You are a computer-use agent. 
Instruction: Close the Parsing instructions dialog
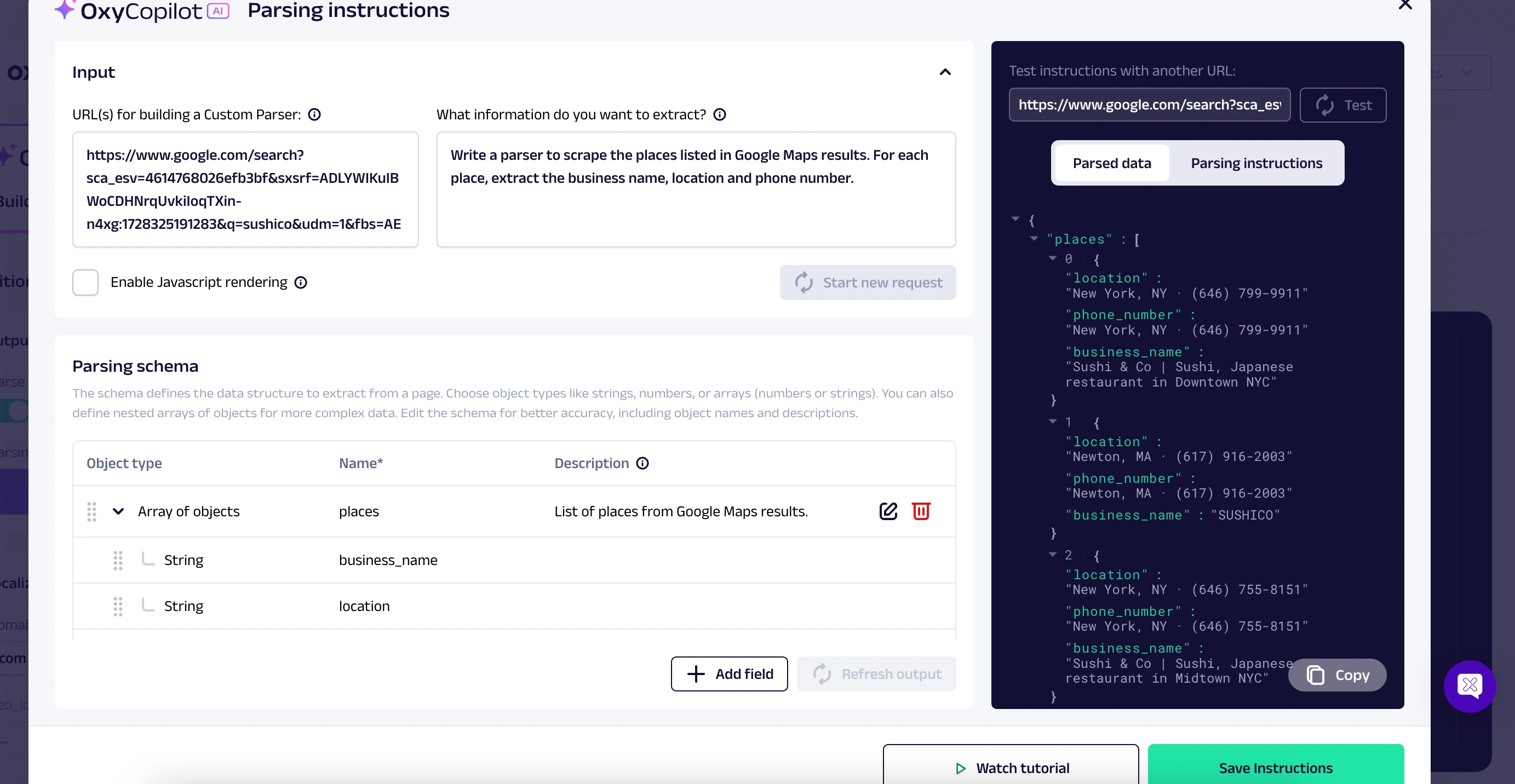pyautogui.click(x=1405, y=5)
